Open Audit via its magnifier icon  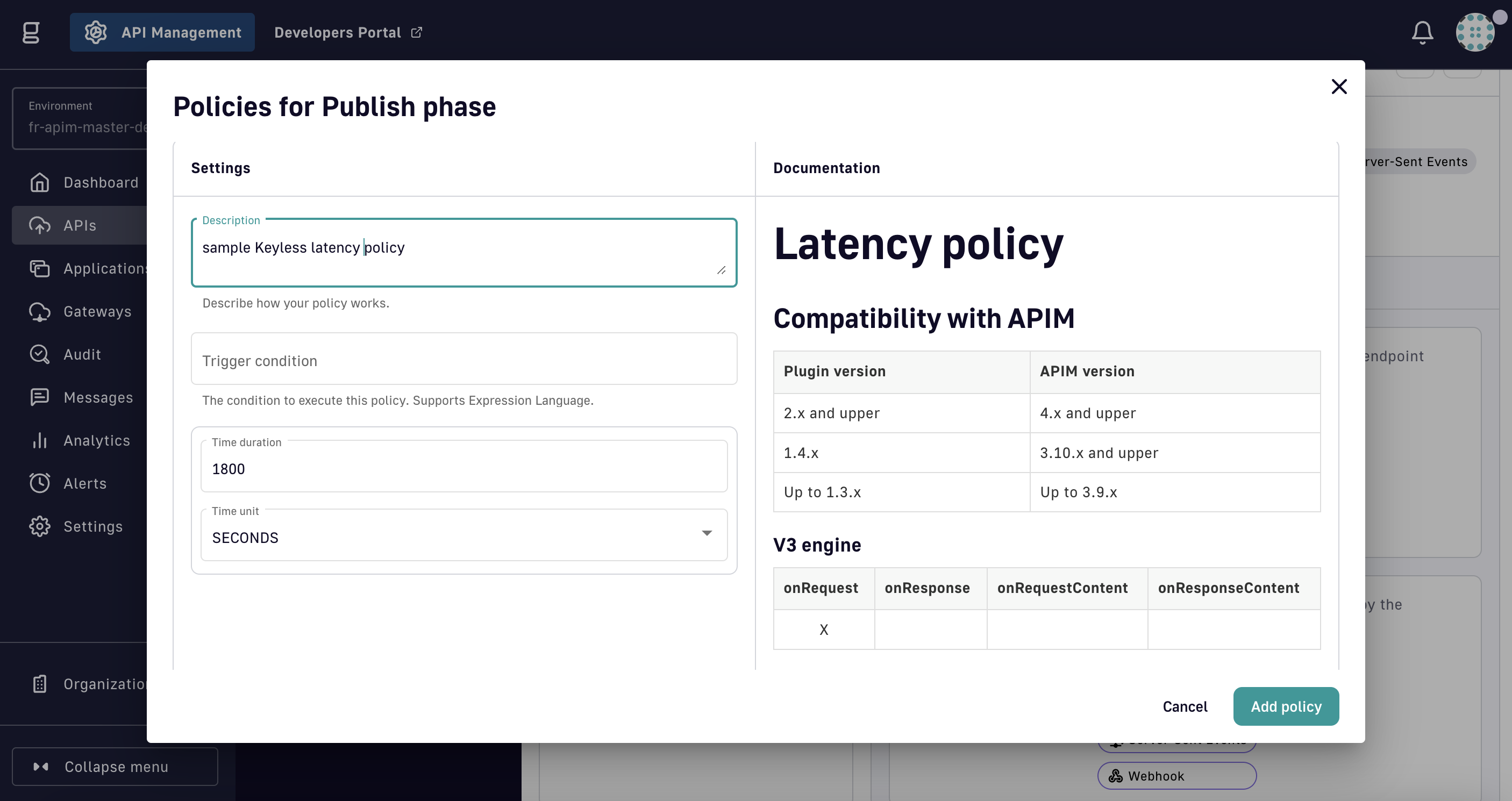coord(39,354)
